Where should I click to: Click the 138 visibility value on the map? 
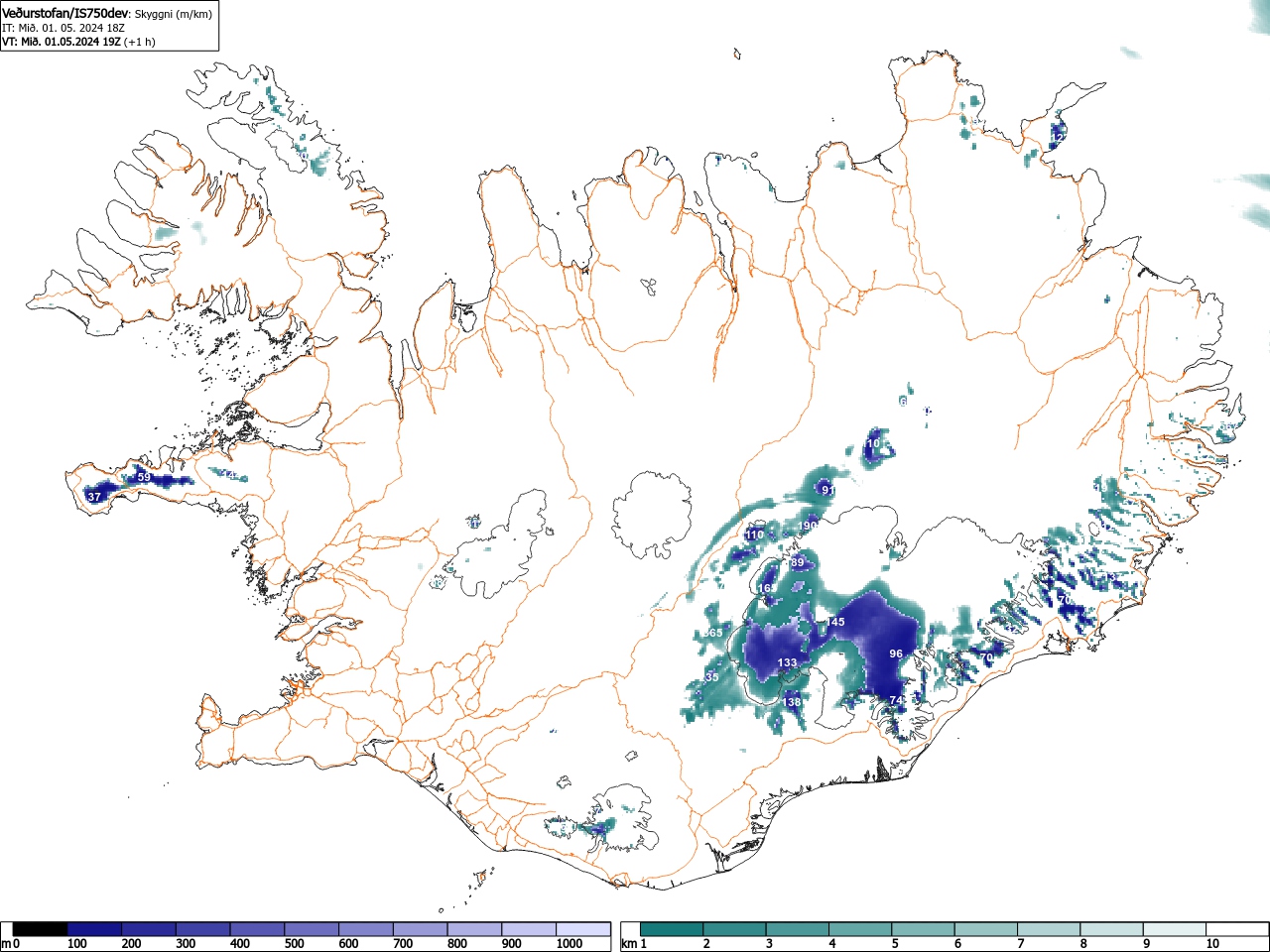[x=791, y=702]
